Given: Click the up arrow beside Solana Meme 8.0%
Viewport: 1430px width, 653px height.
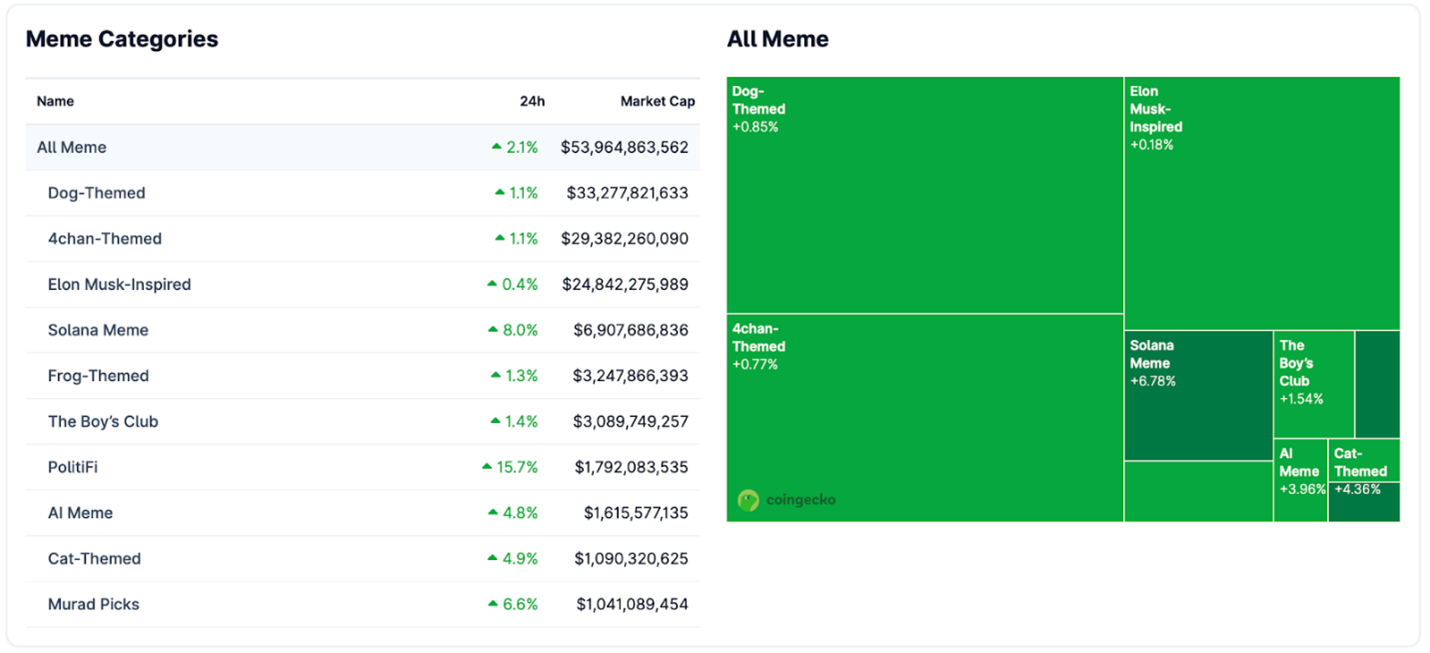Looking at the screenshot, I should pos(493,330).
